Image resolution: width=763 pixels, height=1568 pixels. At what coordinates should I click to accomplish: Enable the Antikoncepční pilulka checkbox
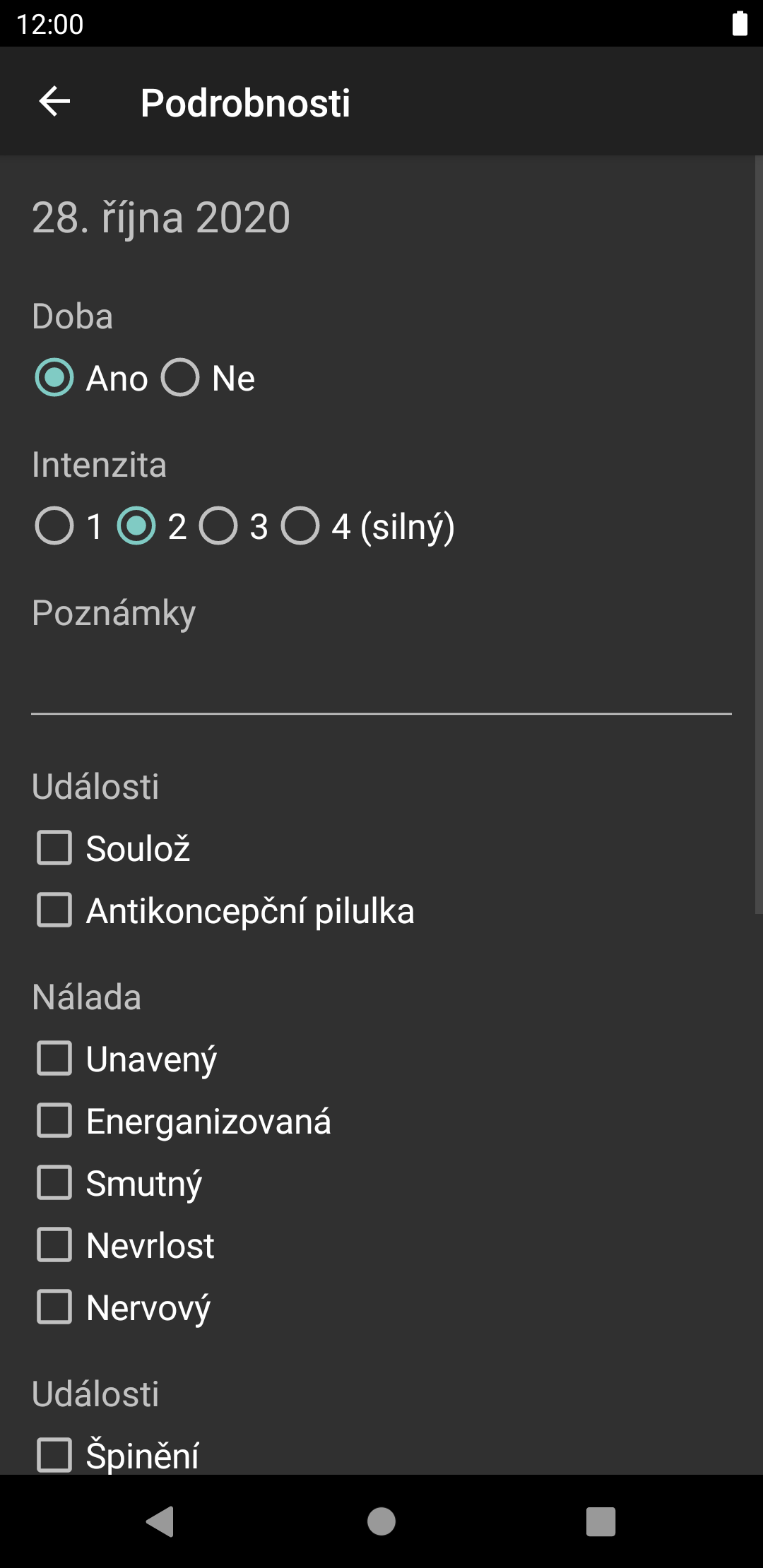pyautogui.click(x=54, y=910)
